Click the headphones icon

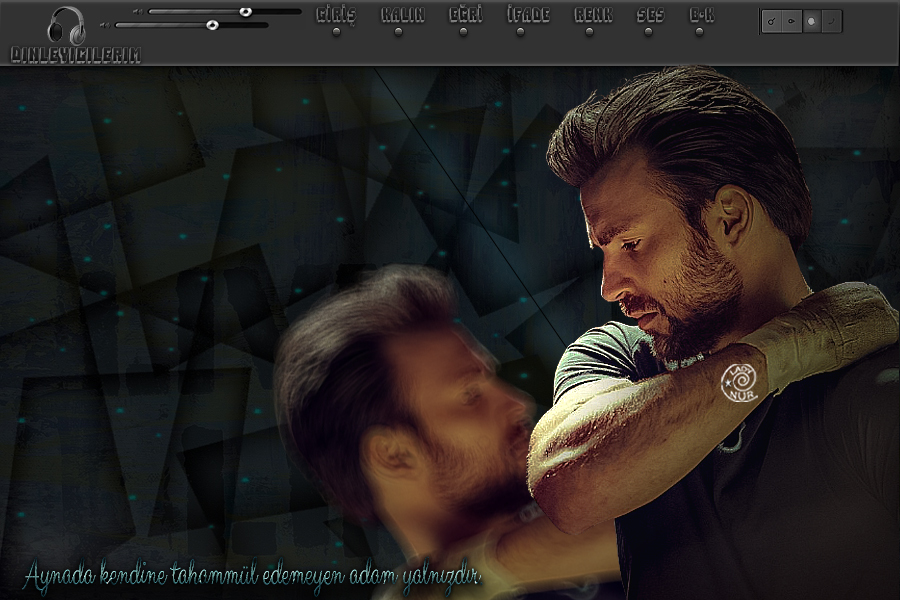pyautogui.click(x=66, y=24)
